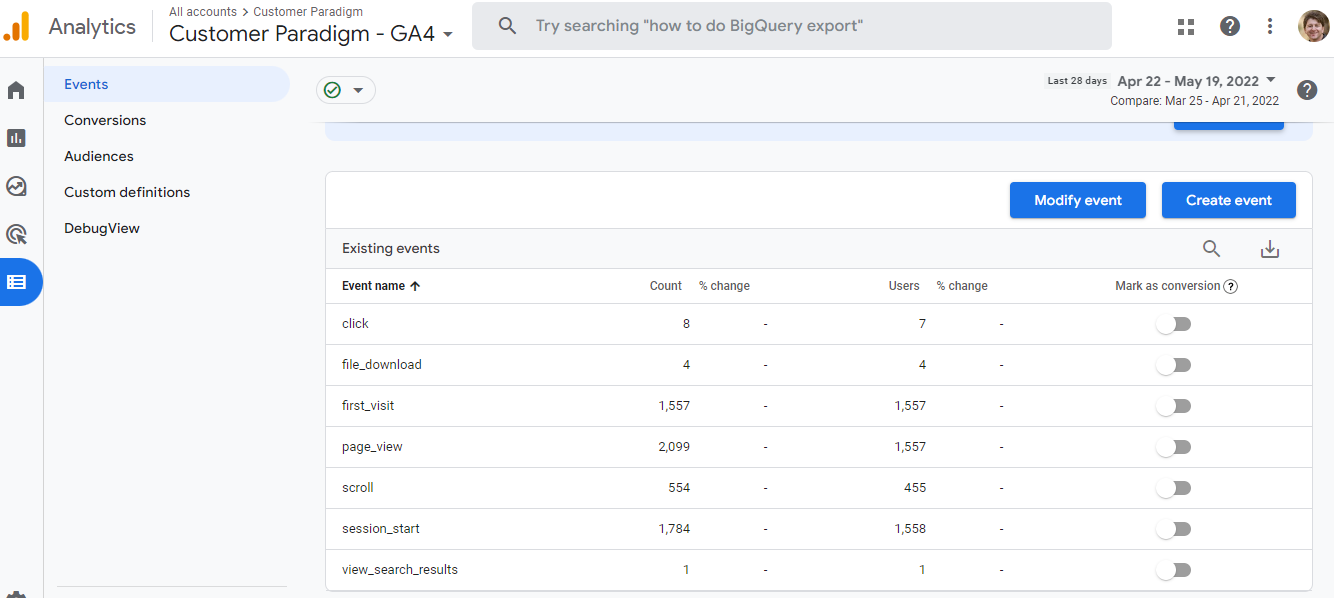Open the Home icon in left navigation
The width and height of the screenshot is (1334, 598).
click(16, 91)
